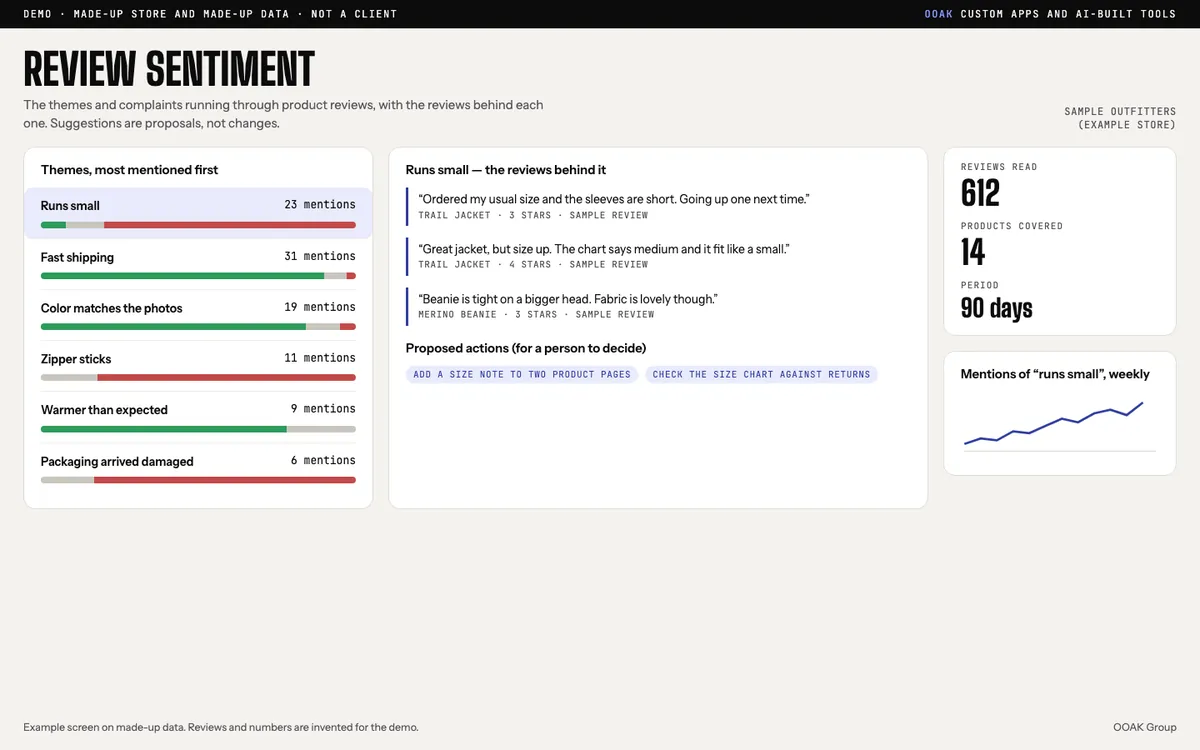Click the Packaging arrived damaged sentiment bar
Image resolution: width=1200 pixels, height=750 pixels.
coord(198,480)
